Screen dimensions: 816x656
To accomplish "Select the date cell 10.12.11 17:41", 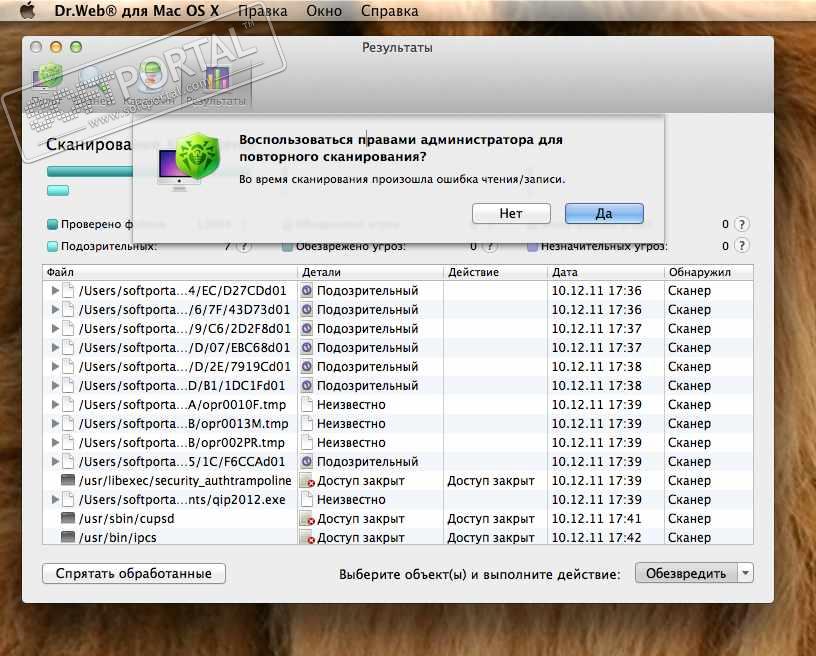I will tap(596, 519).
